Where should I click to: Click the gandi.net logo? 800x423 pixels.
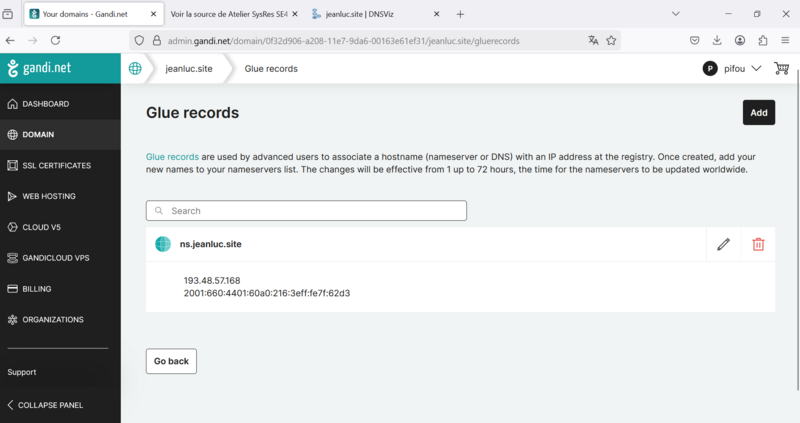[x=40, y=69]
